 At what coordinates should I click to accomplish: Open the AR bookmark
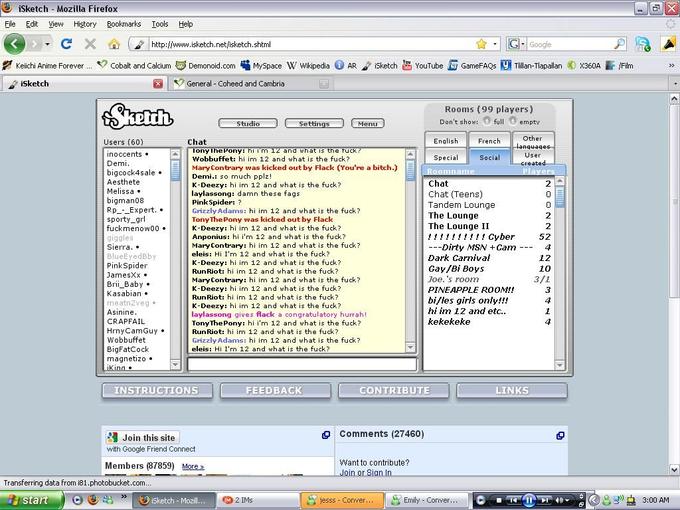pyautogui.click(x=346, y=65)
